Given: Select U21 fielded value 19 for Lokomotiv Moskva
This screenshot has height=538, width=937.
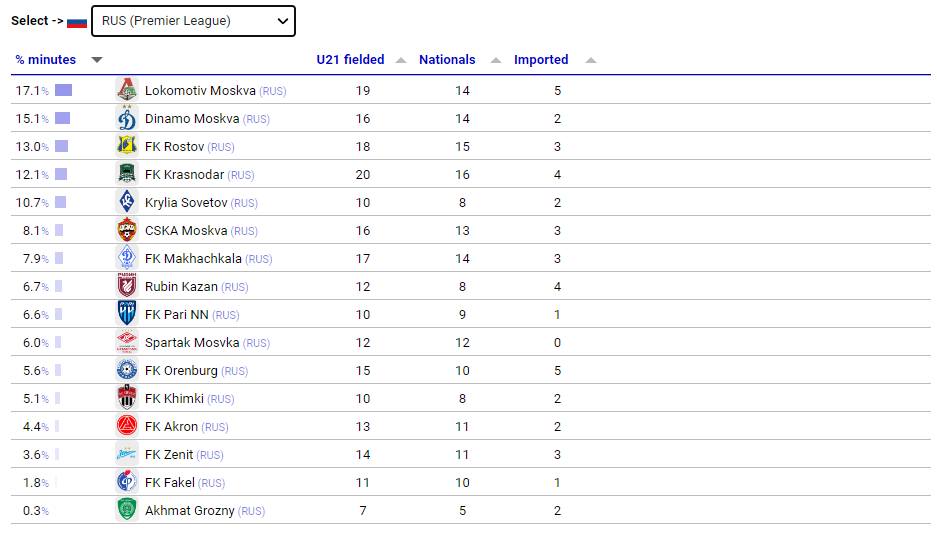Looking at the screenshot, I should (363, 91).
